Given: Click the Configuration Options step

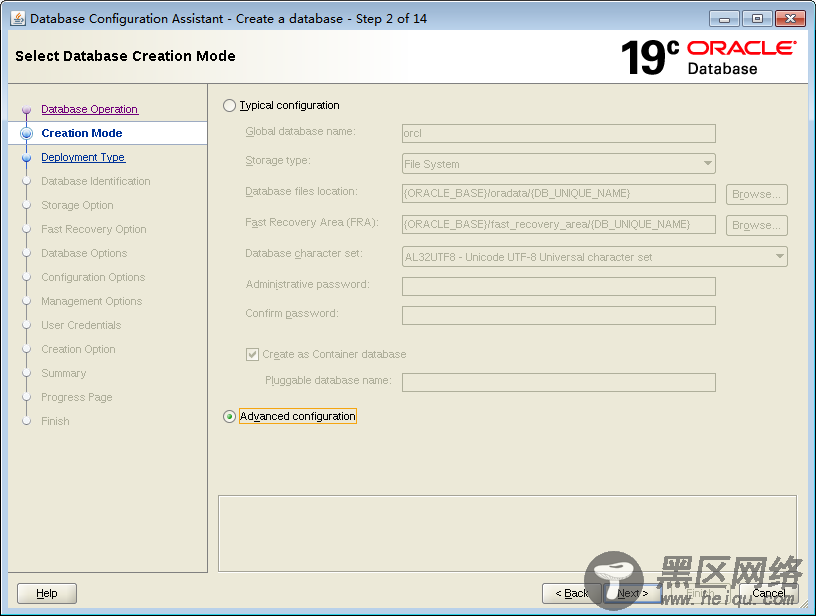Looking at the screenshot, I should click(x=93, y=277).
